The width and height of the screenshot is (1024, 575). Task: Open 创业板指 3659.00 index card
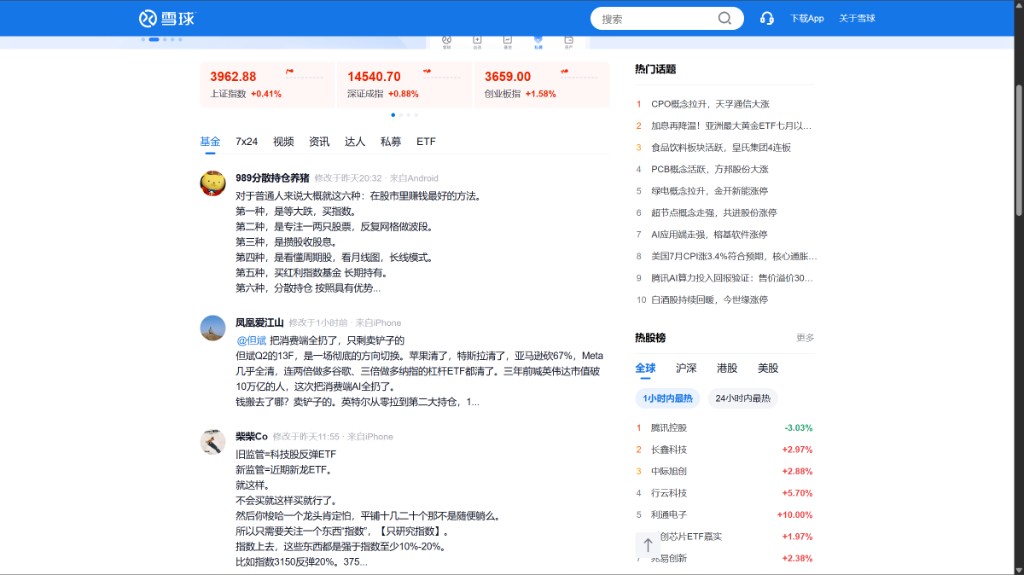541,84
